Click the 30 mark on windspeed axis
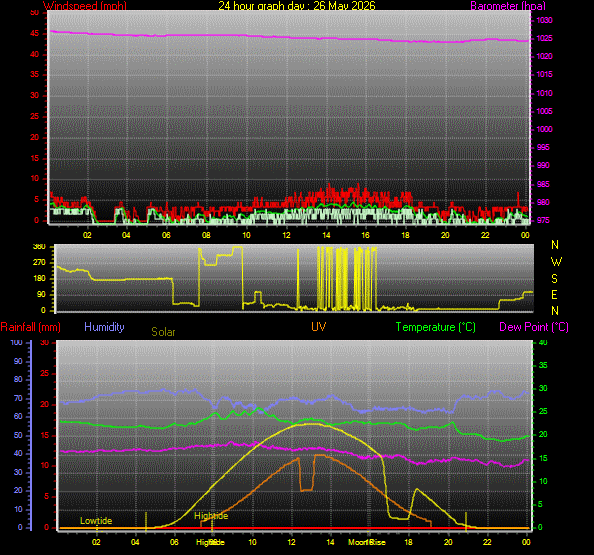594x555 pixels. (34, 95)
